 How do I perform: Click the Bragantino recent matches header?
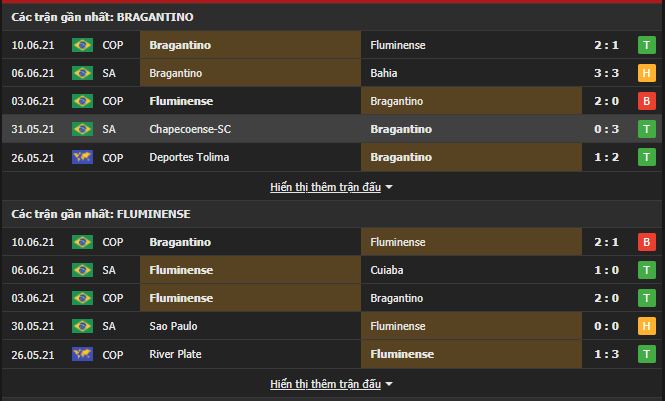click(103, 17)
